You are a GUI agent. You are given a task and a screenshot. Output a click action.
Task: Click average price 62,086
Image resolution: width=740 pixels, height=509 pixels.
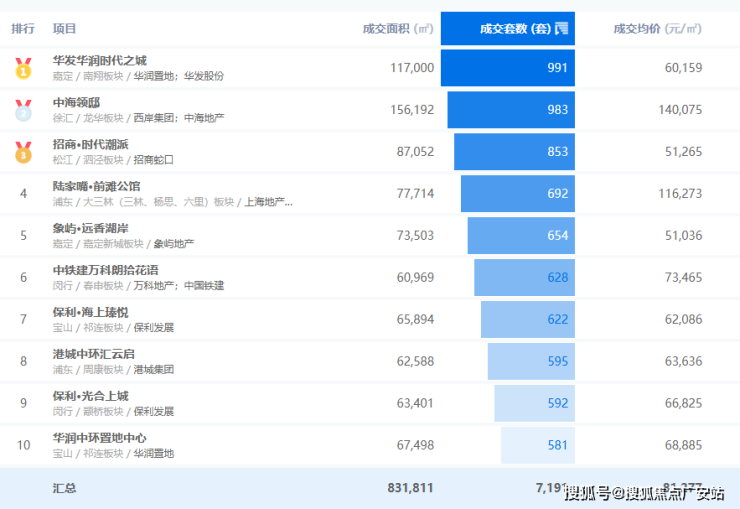[683, 320]
